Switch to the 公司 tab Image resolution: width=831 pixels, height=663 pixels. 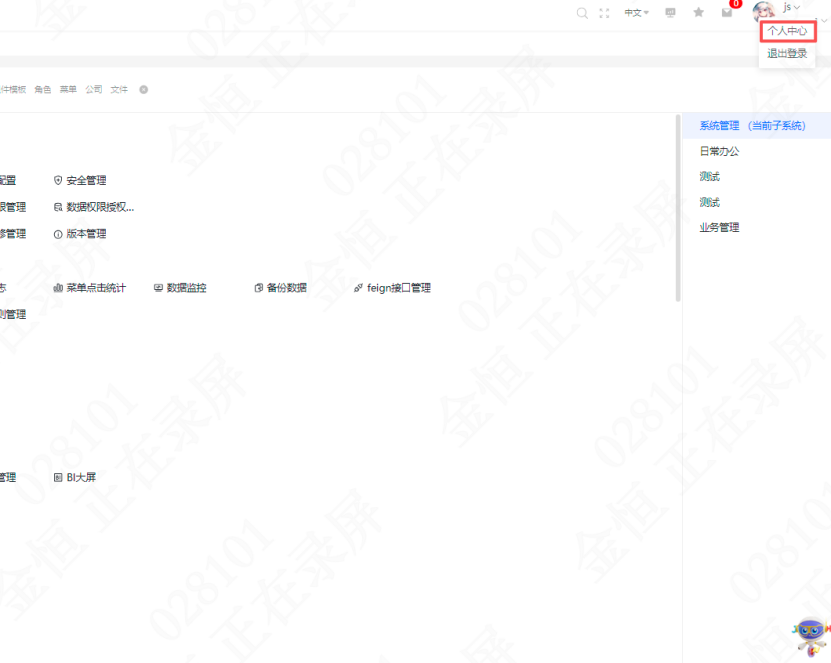coord(93,90)
